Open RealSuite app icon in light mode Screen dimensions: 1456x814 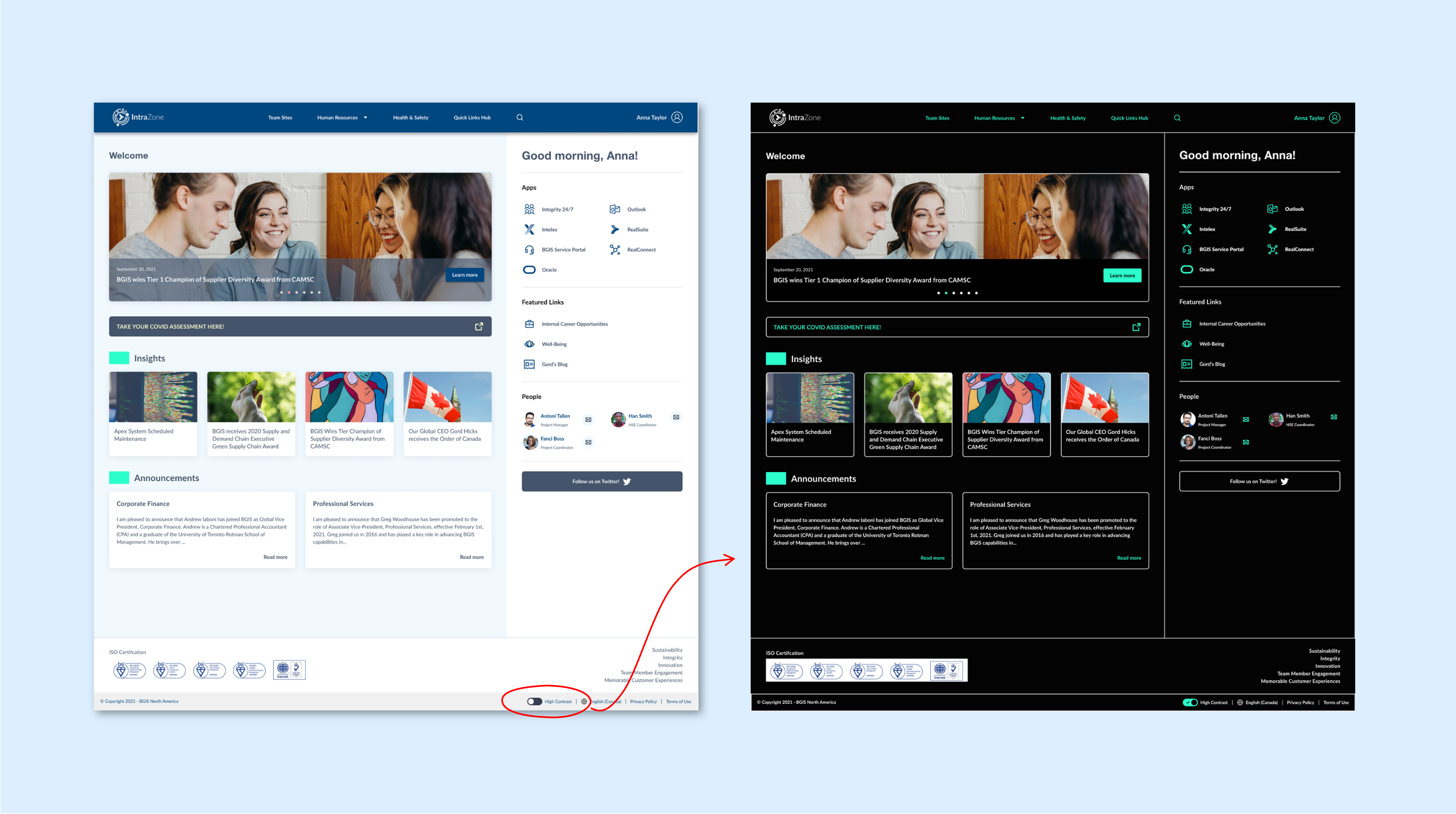click(614, 230)
